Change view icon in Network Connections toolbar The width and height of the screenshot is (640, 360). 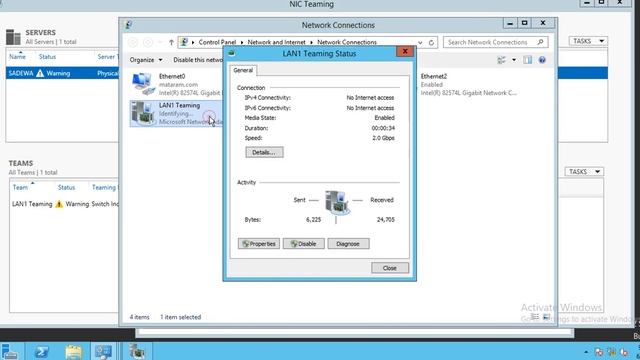pyautogui.click(x=502, y=60)
